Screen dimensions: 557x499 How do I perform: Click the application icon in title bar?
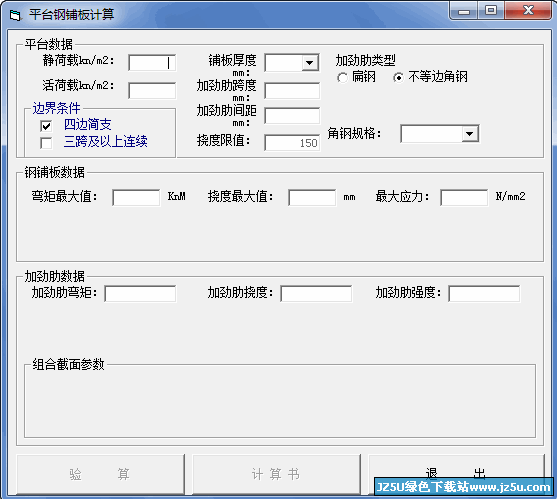(15, 15)
